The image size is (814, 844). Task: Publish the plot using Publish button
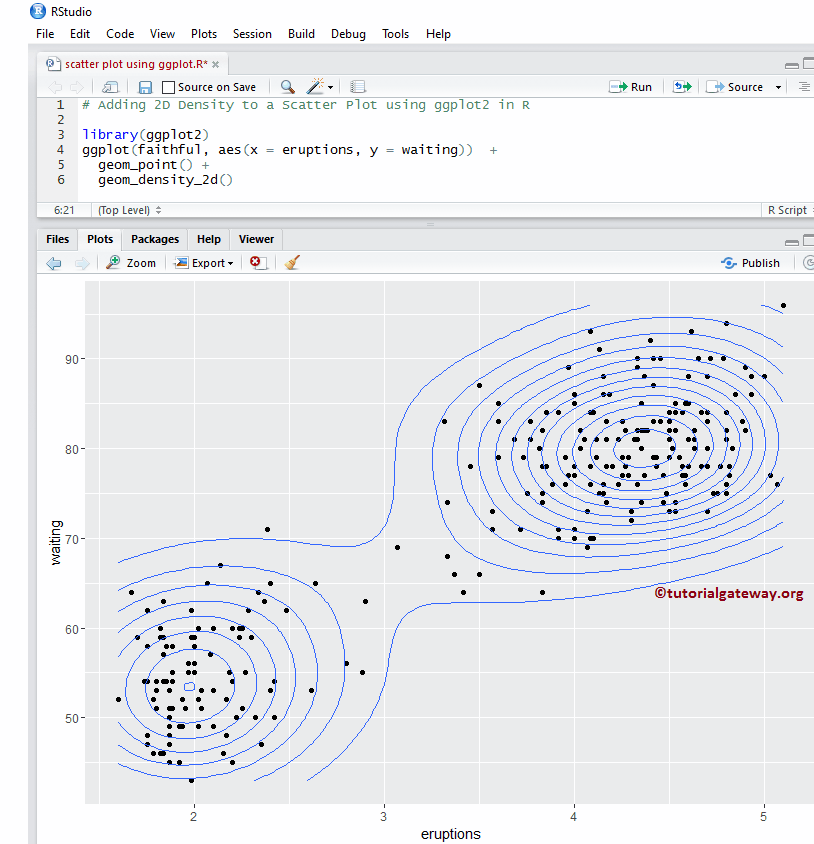coord(751,262)
